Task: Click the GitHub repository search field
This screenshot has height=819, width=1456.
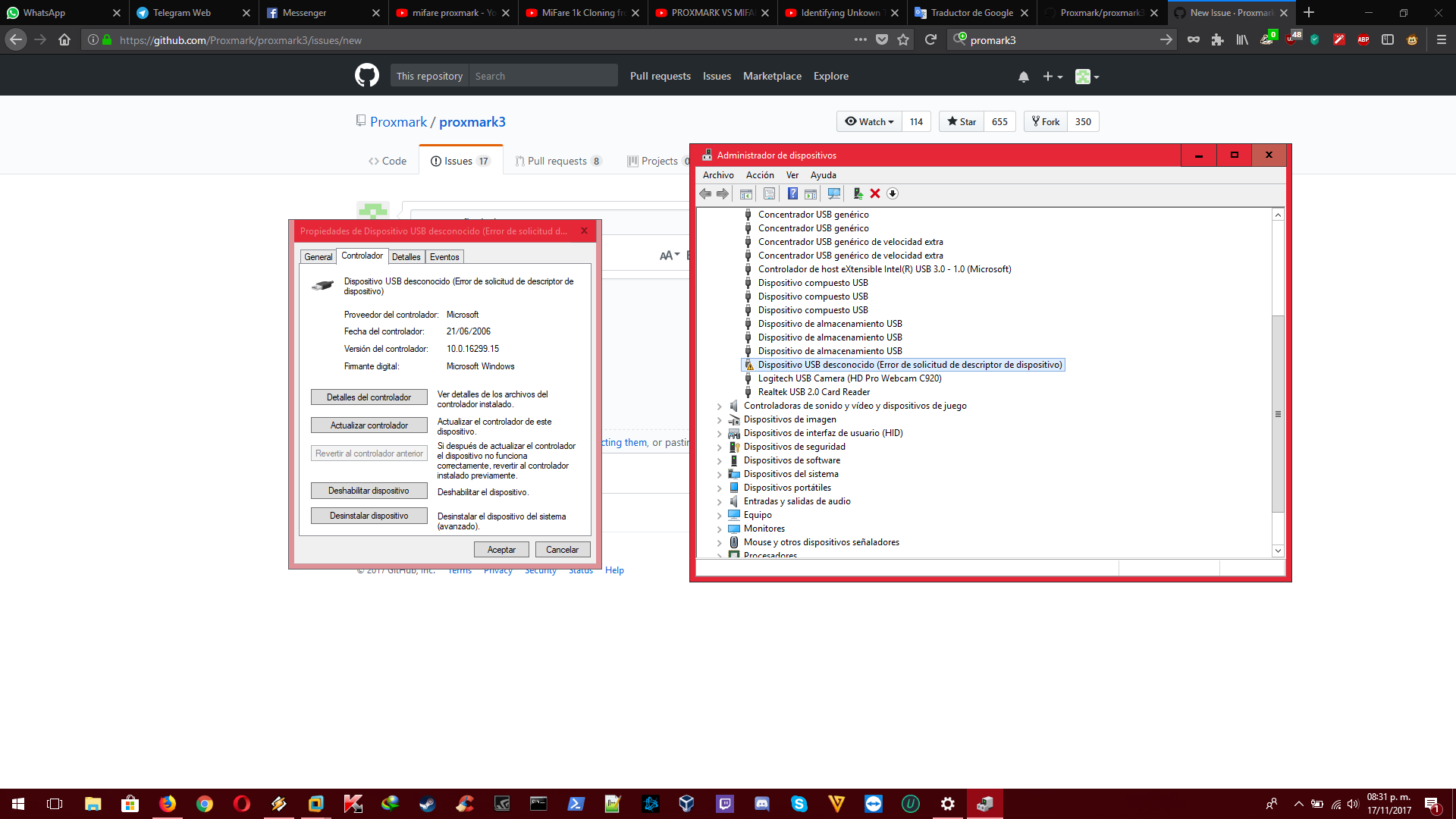Action: coord(543,76)
